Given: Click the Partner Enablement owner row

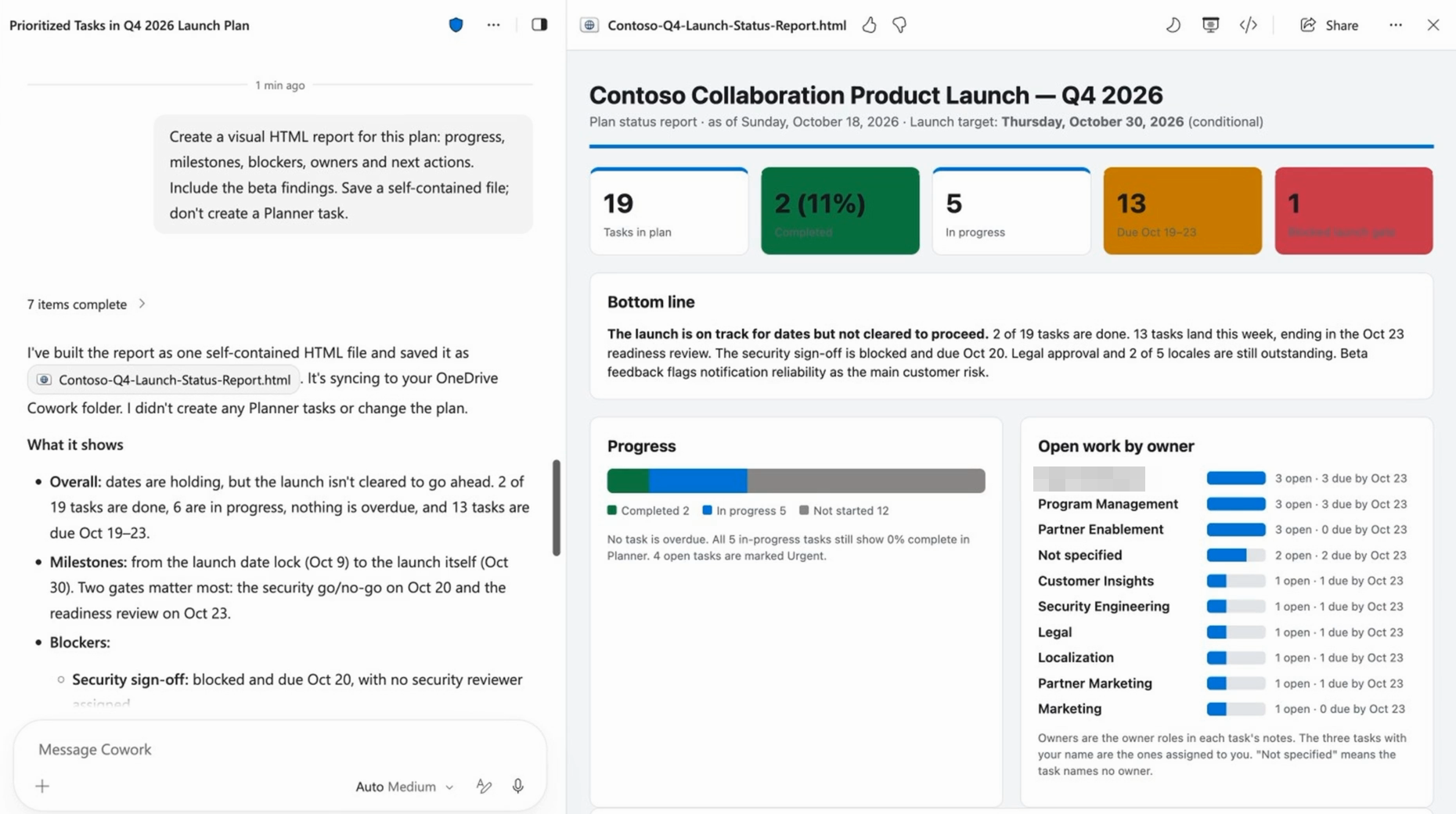Looking at the screenshot, I should 1222,530.
